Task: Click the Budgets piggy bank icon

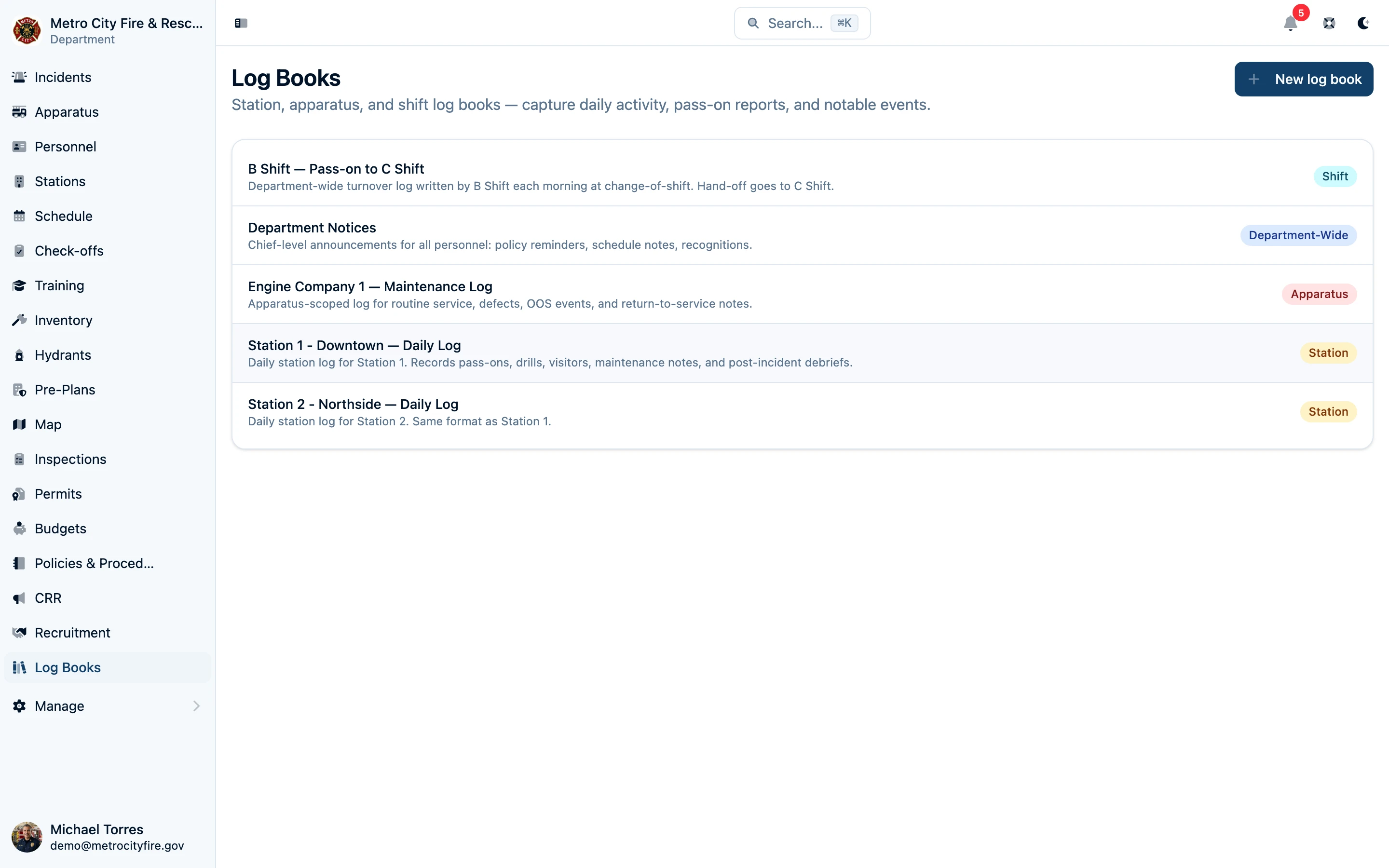Action: [x=19, y=529]
